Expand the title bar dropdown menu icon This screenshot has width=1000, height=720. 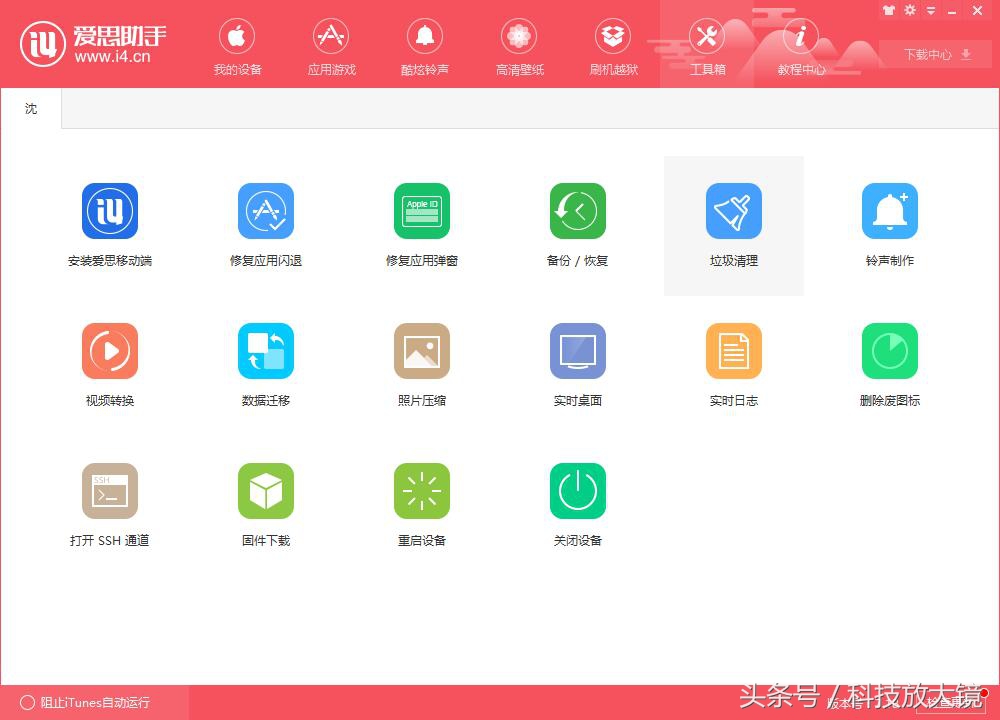click(x=931, y=10)
